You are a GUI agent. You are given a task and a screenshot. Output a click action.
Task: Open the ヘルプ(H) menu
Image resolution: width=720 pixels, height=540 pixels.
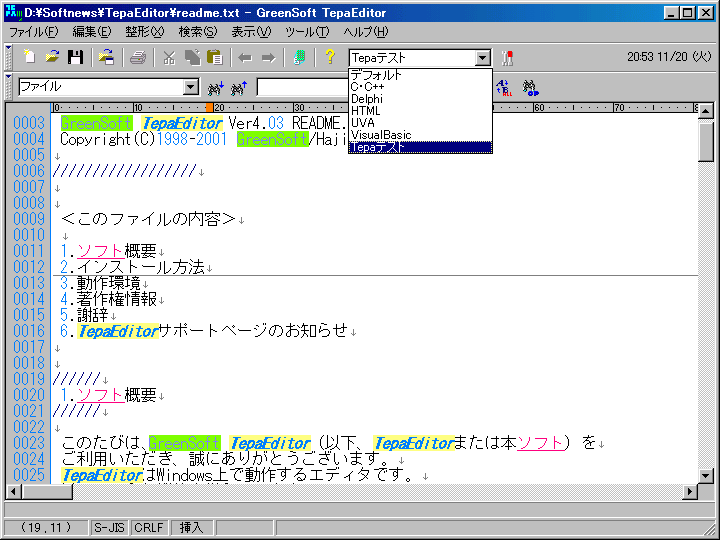coord(366,32)
